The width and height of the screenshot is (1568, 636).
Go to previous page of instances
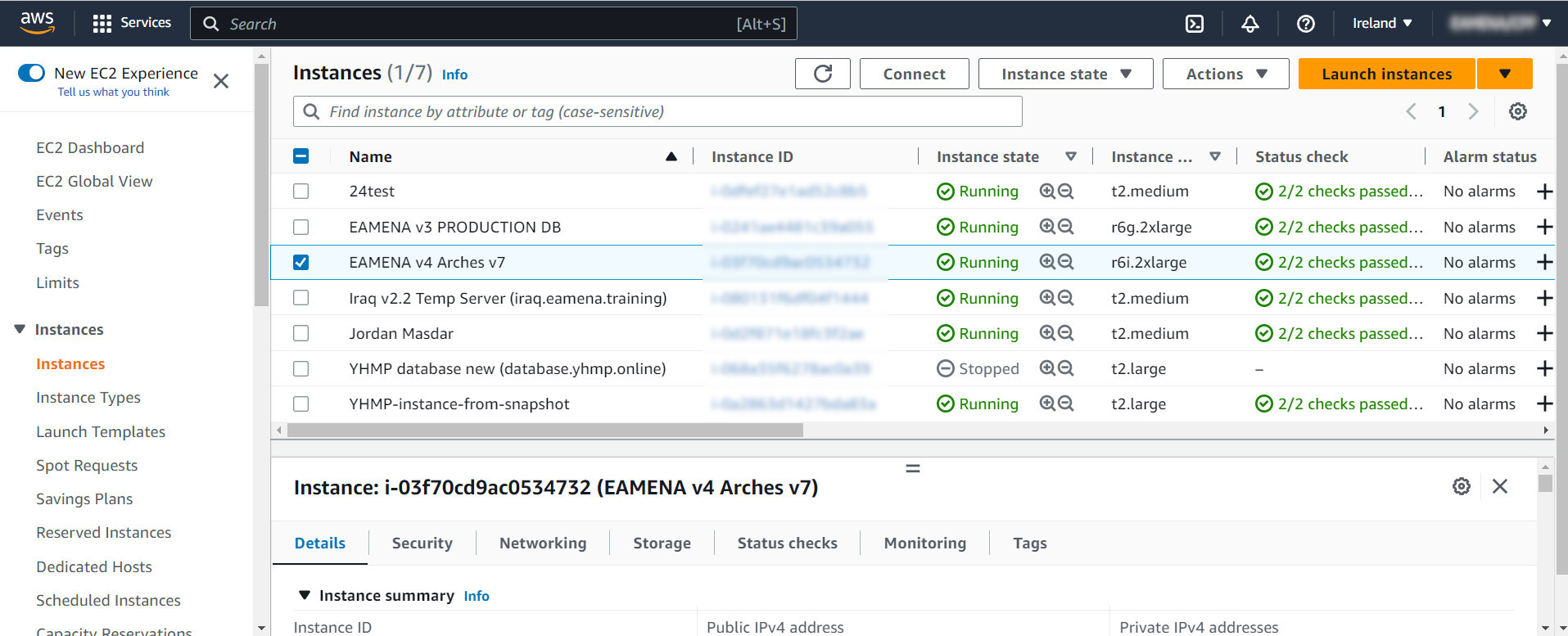point(1411,111)
